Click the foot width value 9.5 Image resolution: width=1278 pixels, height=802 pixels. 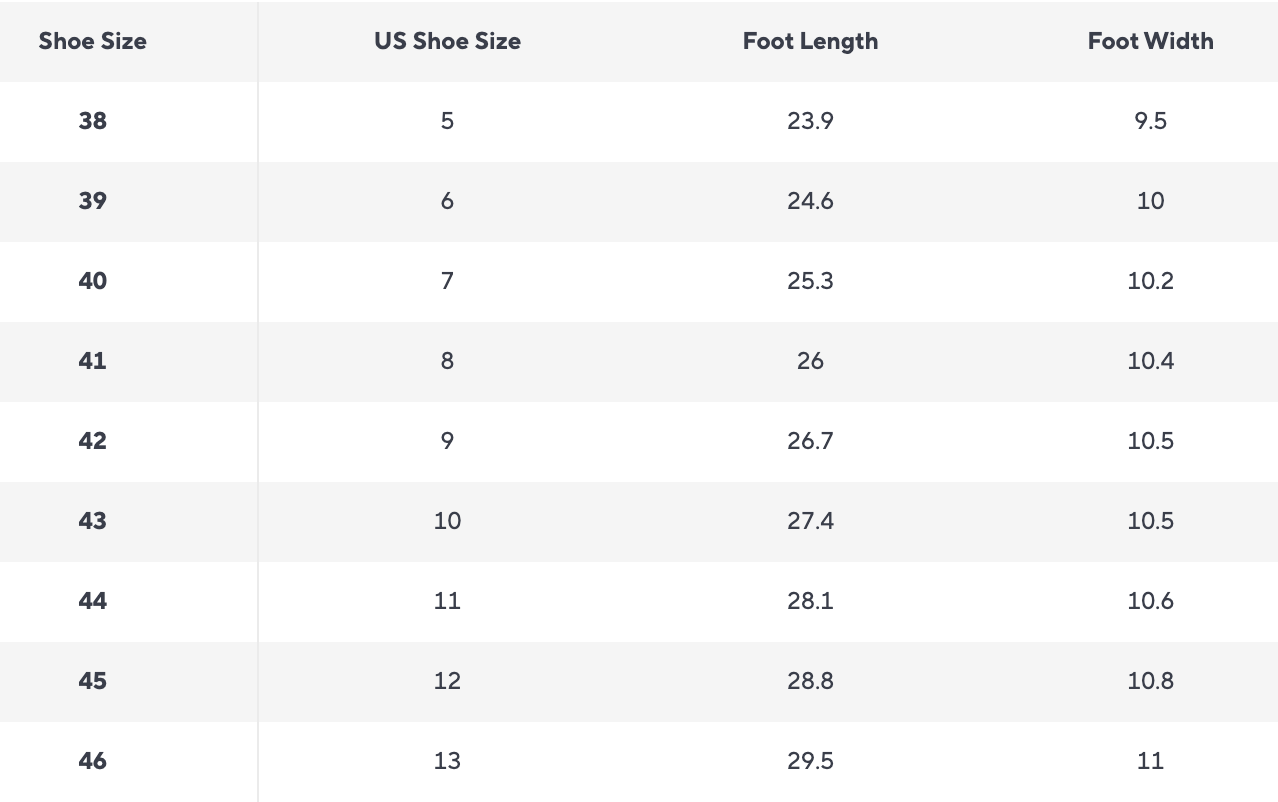(1150, 121)
